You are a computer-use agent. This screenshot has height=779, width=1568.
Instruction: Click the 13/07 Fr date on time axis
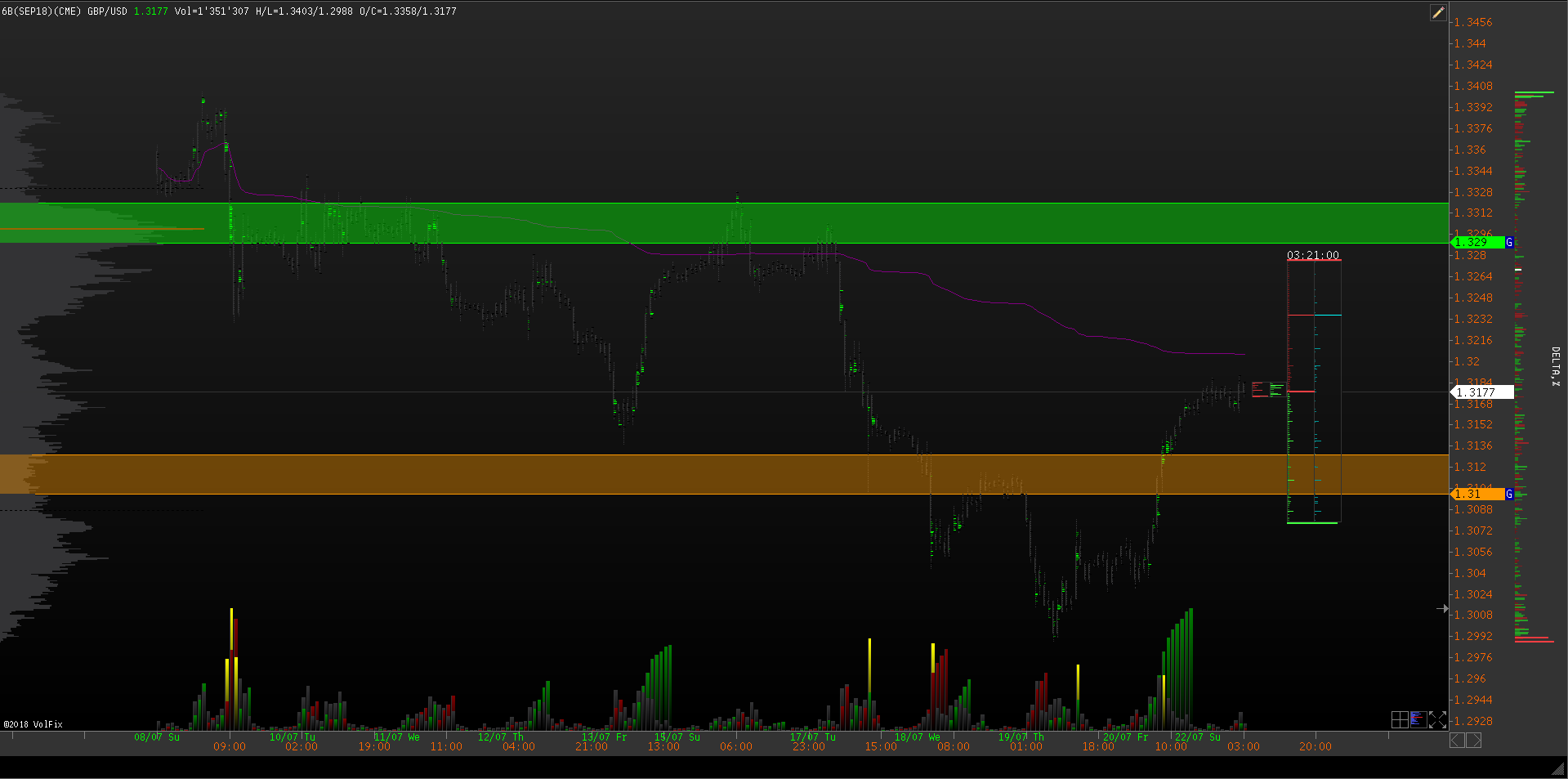[604, 737]
